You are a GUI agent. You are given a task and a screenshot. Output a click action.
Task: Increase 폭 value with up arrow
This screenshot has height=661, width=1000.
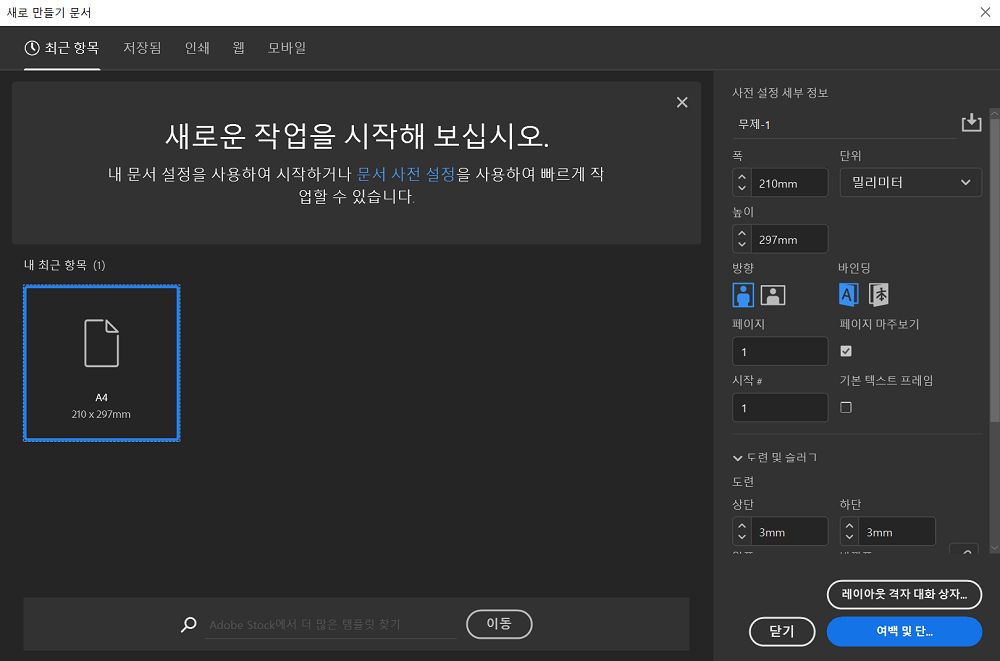click(x=742, y=177)
